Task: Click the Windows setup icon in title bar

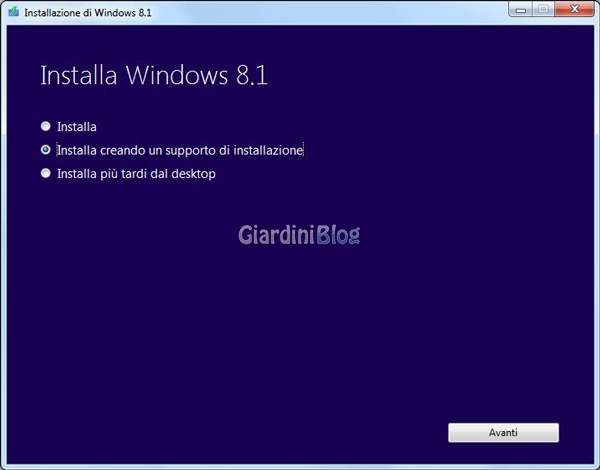Action: [x=14, y=12]
